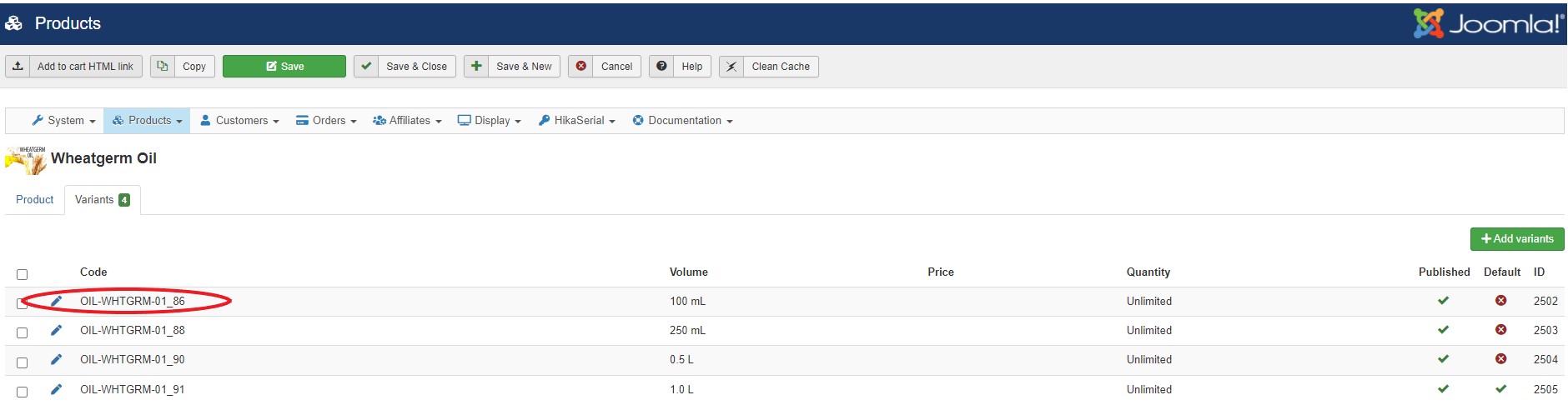Image resolution: width=1568 pixels, height=420 pixels.
Task: Select the Variants tab
Action: [103, 200]
